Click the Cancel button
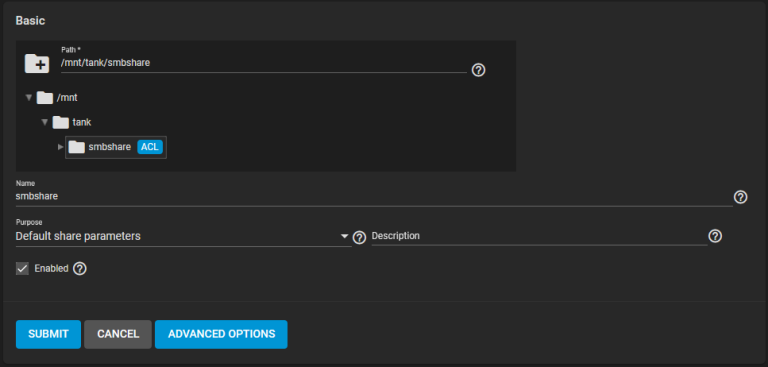Screen dimensions: 768x367 (118, 335)
